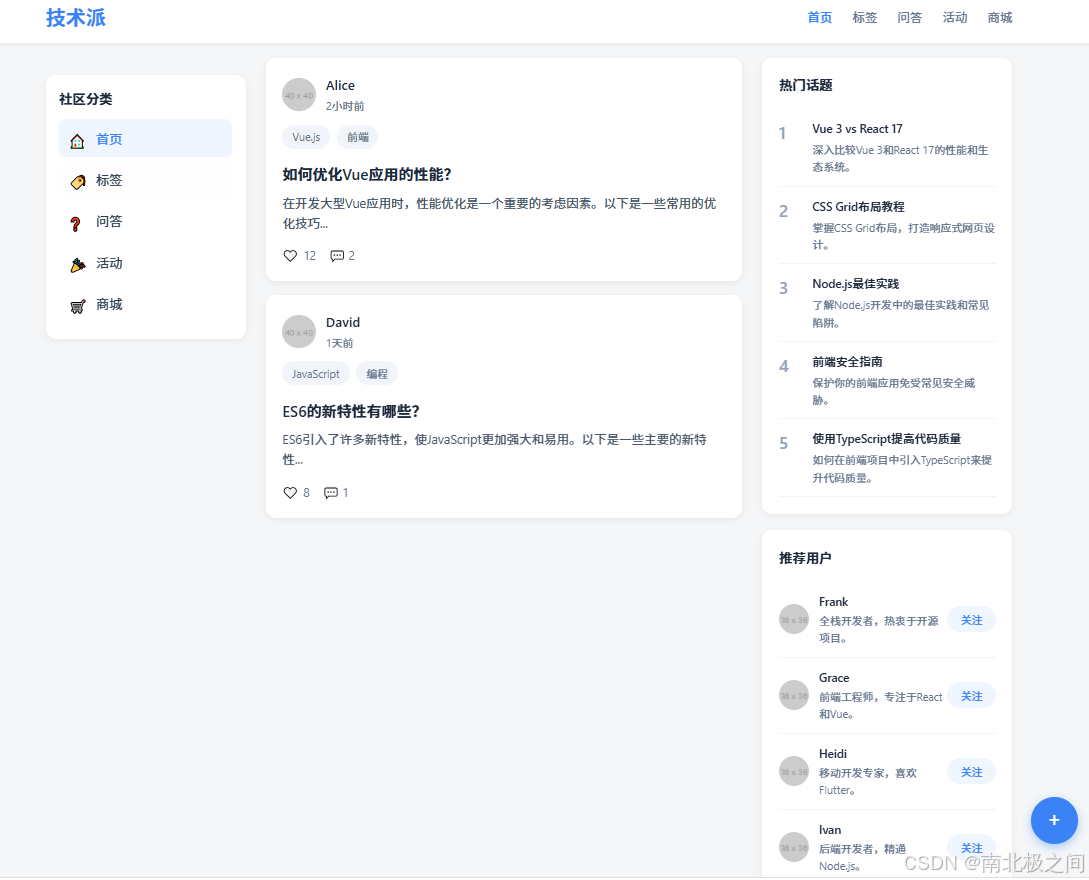Click the 技术派 site logo
This screenshot has width=1089, height=880.
coord(76,18)
